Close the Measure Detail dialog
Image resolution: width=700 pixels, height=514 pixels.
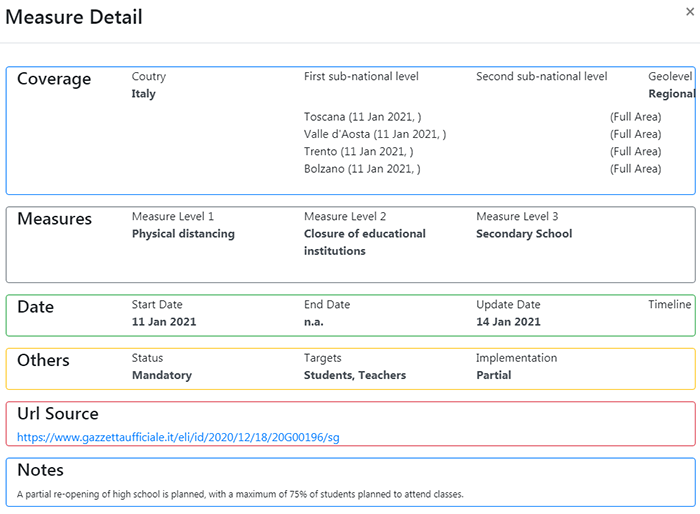(x=690, y=12)
